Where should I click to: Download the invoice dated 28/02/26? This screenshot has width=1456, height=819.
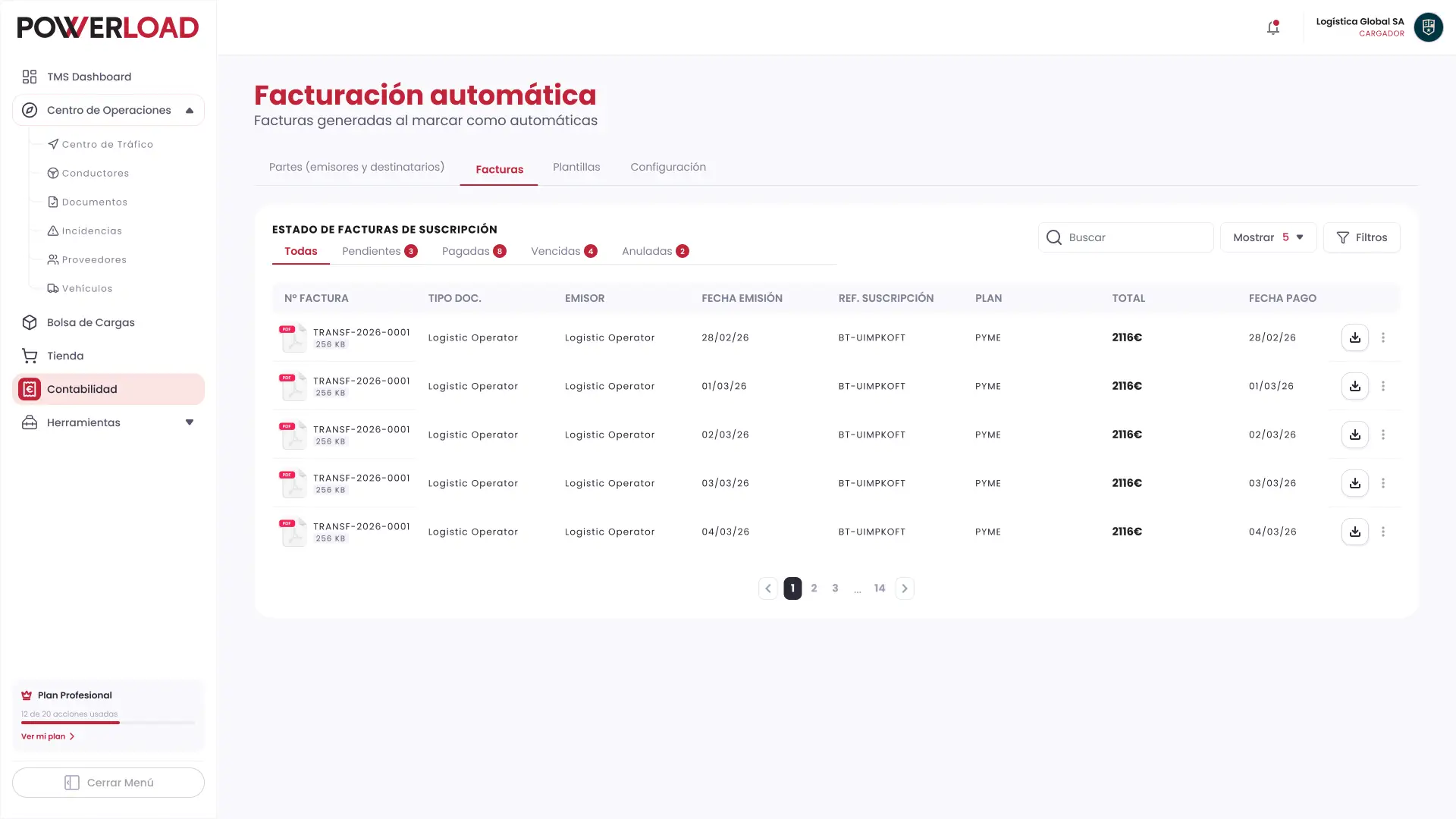1355,337
